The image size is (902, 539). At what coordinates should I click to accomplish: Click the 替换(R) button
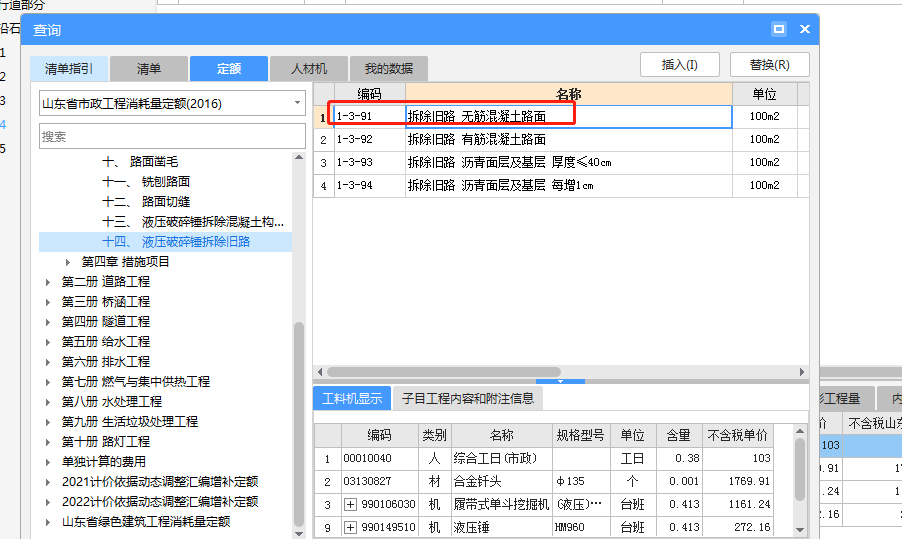769,64
